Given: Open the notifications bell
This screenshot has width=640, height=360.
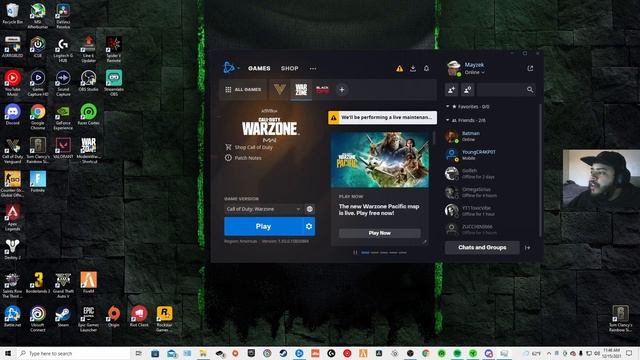Looking at the screenshot, I should (427, 69).
